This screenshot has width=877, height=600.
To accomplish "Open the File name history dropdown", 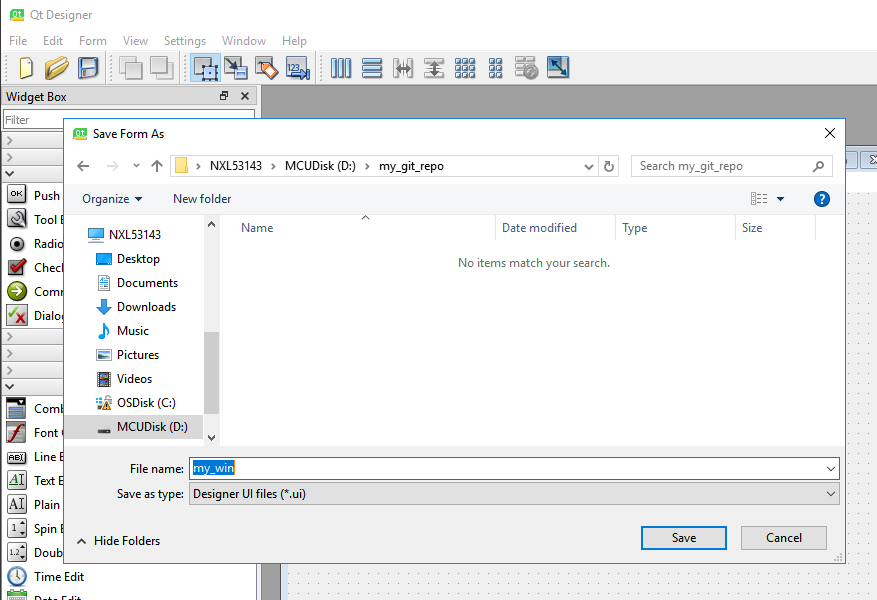I will 831,469.
